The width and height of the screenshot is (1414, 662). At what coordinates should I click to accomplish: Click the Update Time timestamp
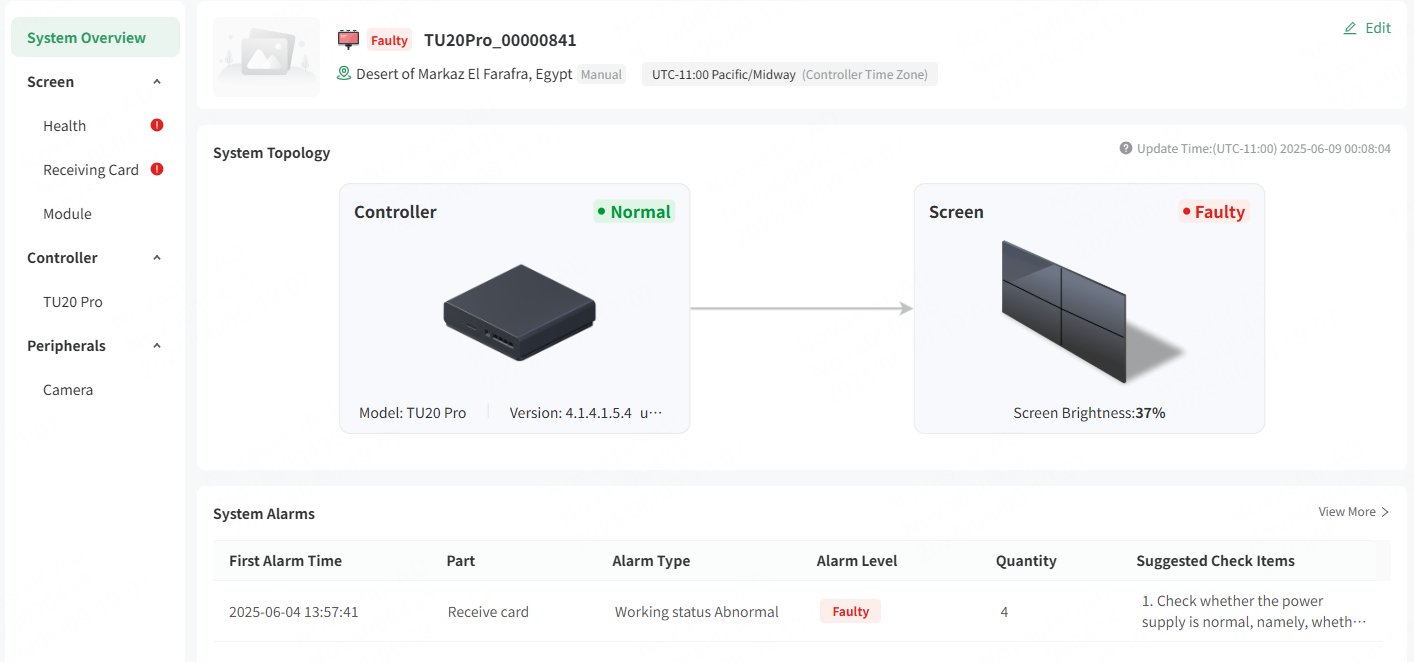[1264, 148]
